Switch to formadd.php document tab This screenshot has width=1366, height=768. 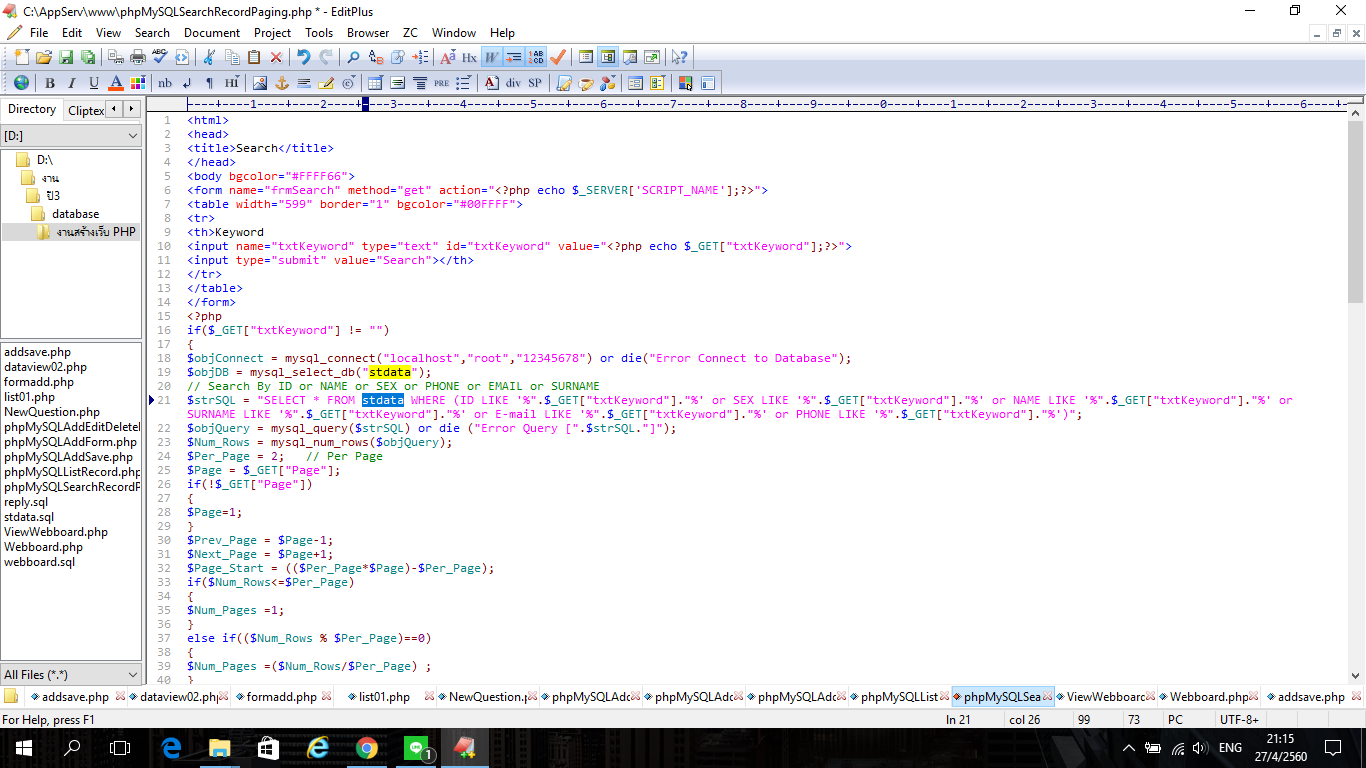[281, 697]
